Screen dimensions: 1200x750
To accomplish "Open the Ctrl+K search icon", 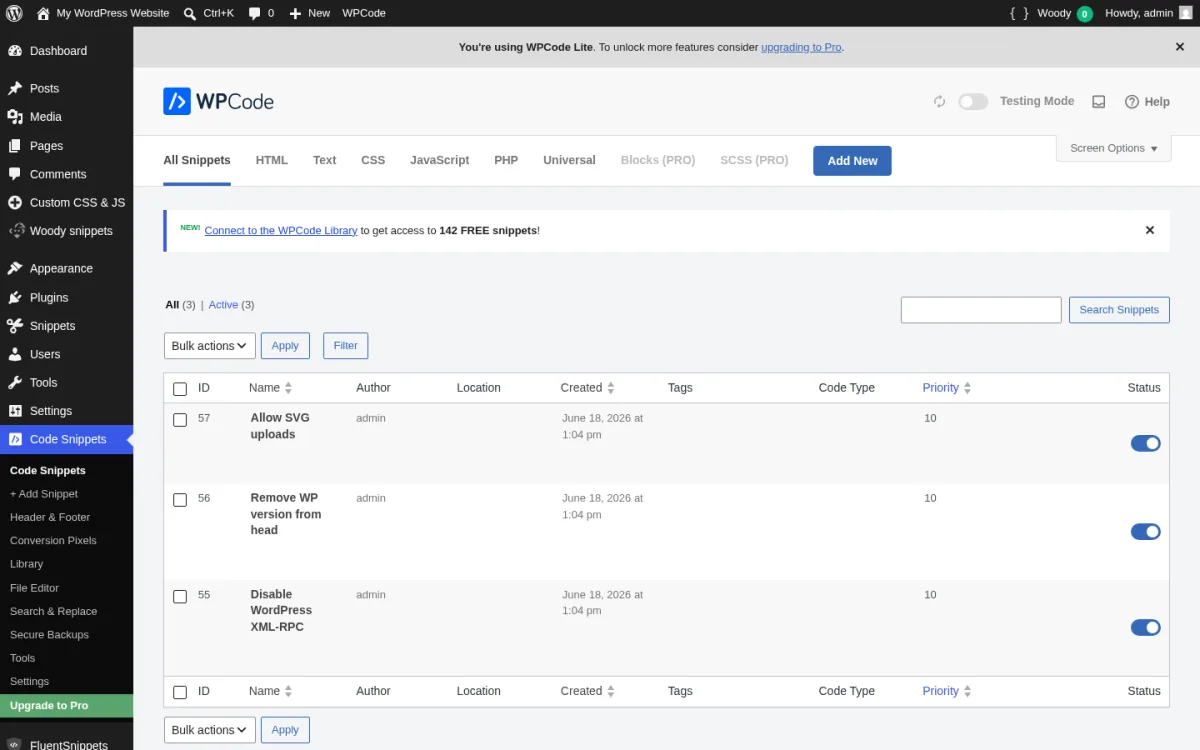I will [x=191, y=13].
